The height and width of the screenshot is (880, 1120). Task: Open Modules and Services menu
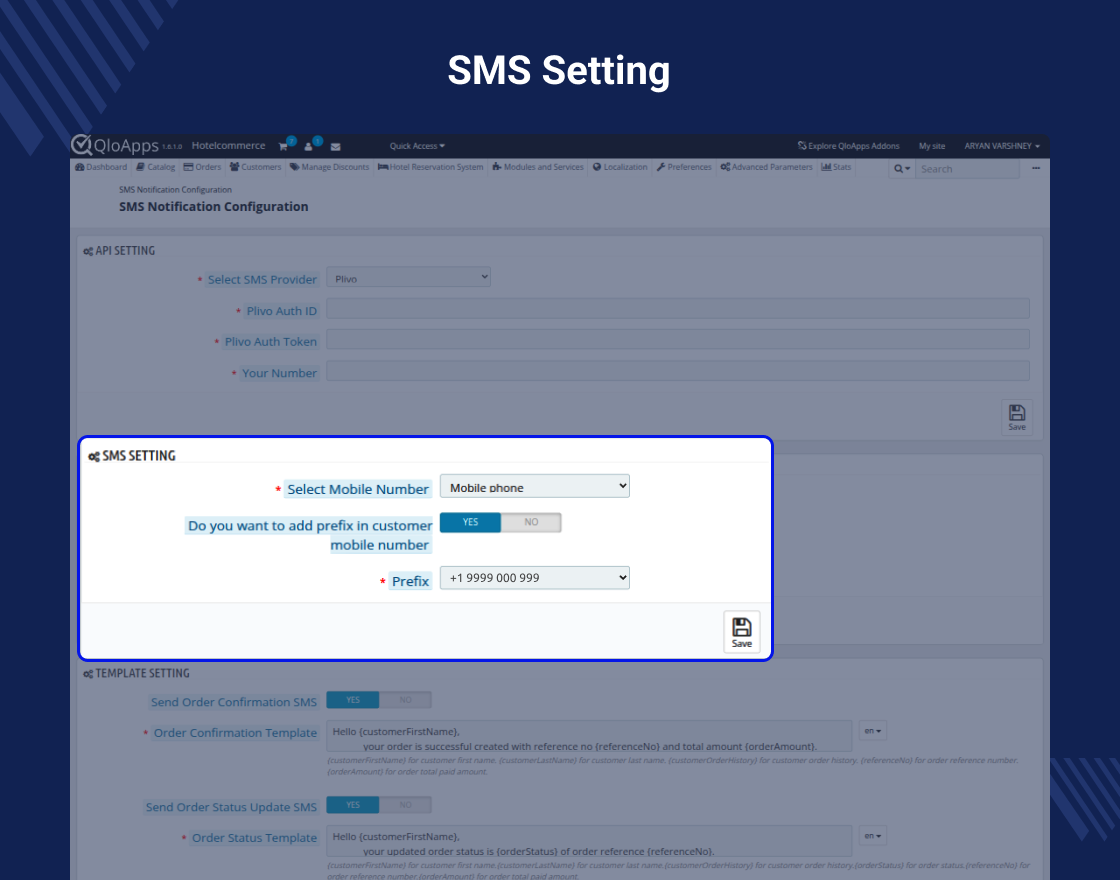pos(538,167)
